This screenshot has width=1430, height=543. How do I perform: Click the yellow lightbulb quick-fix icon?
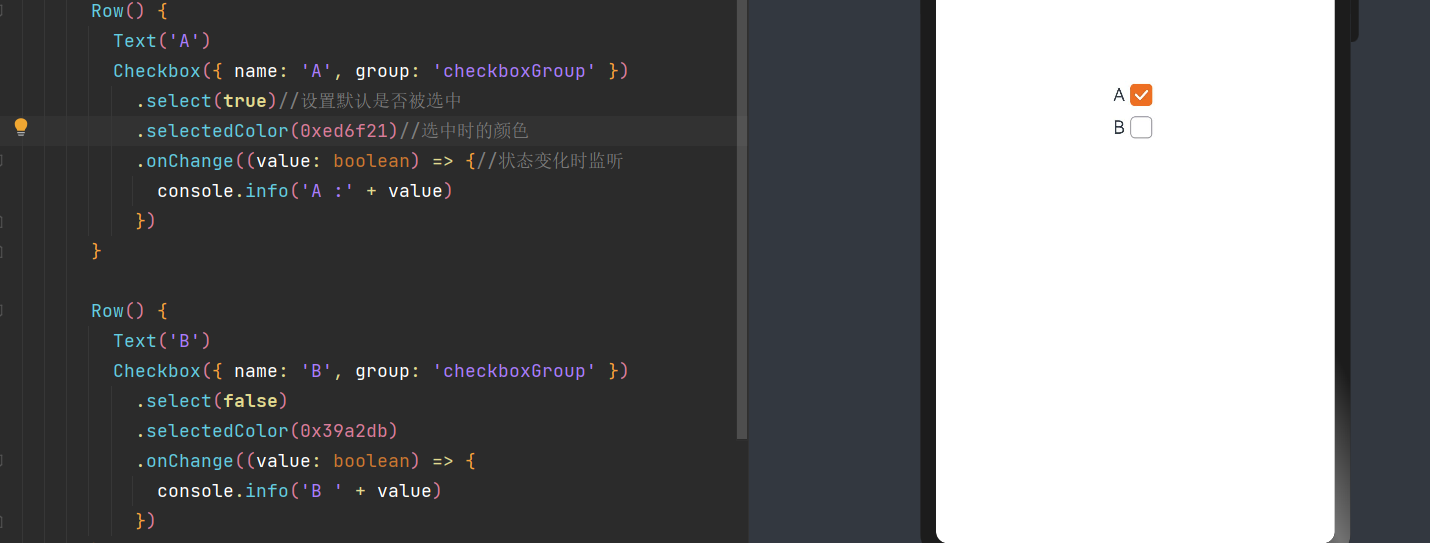tap(20, 127)
